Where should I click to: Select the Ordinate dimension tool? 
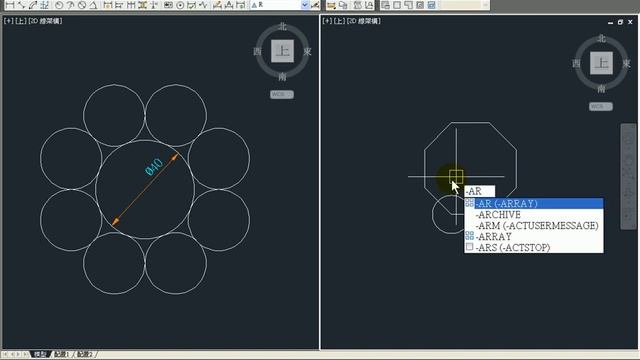(44, 5)
